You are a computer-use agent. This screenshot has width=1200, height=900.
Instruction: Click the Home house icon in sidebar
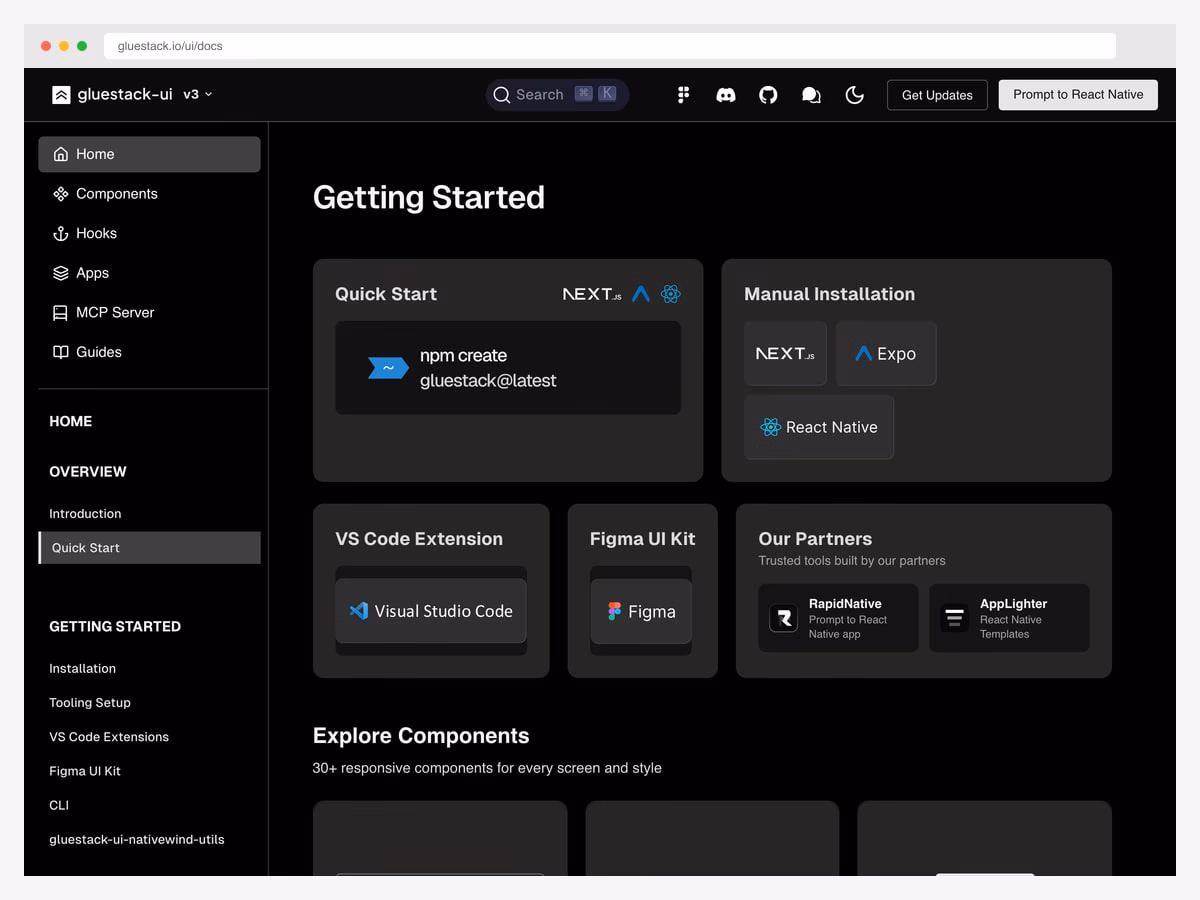[60, 154]
